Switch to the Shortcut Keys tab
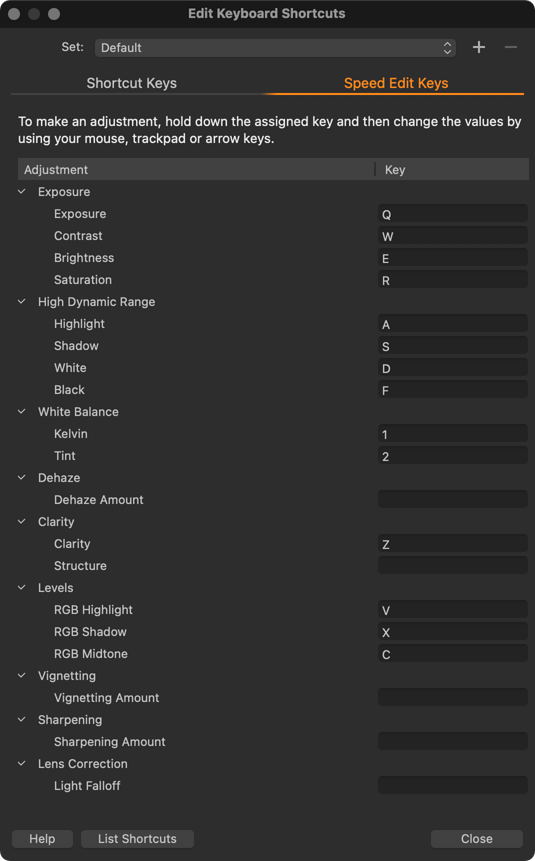 (x=131, y=83)
